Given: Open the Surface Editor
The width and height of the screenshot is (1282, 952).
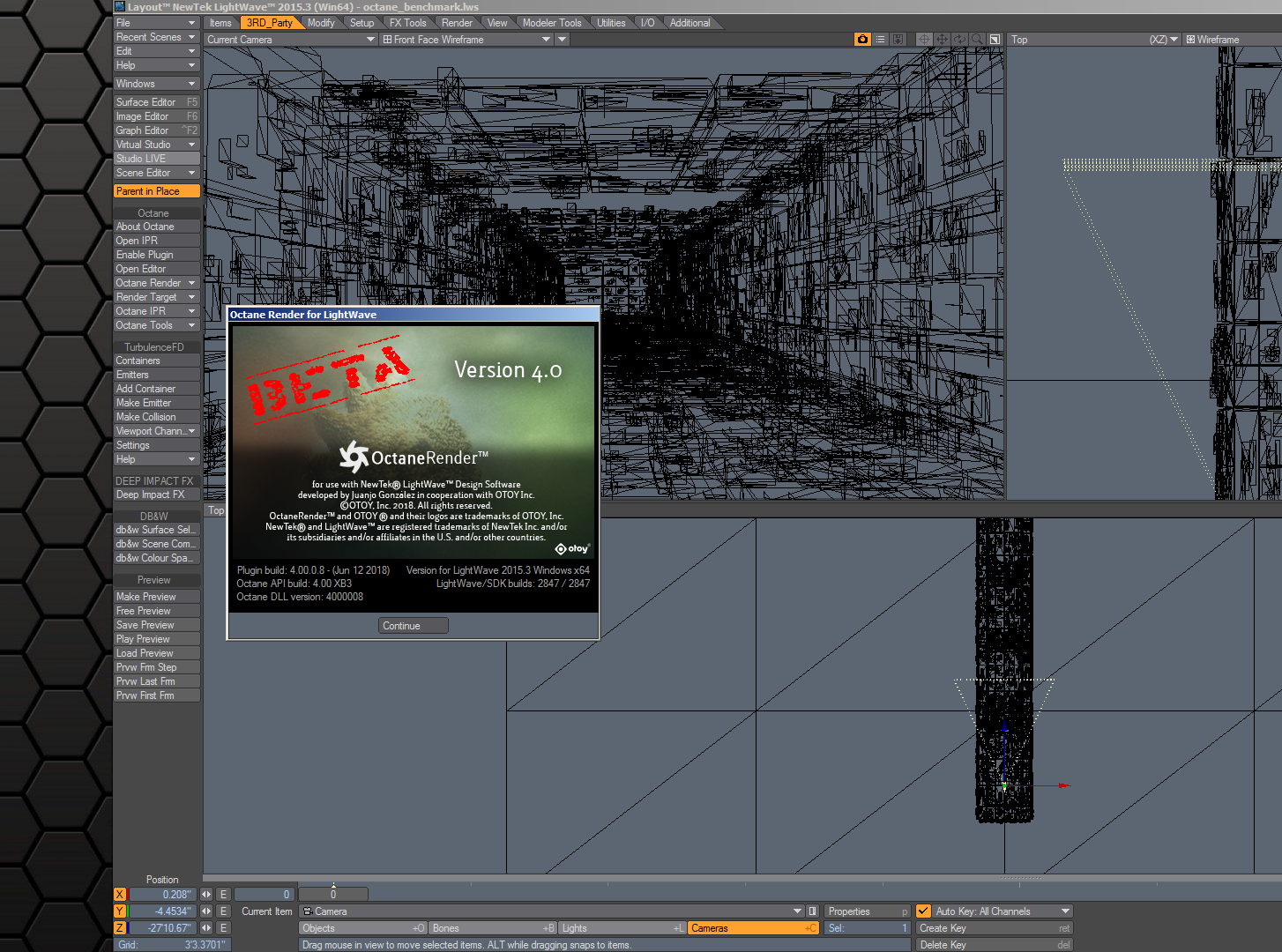Looking at the screenshot, I should click(x=157, y=102).
